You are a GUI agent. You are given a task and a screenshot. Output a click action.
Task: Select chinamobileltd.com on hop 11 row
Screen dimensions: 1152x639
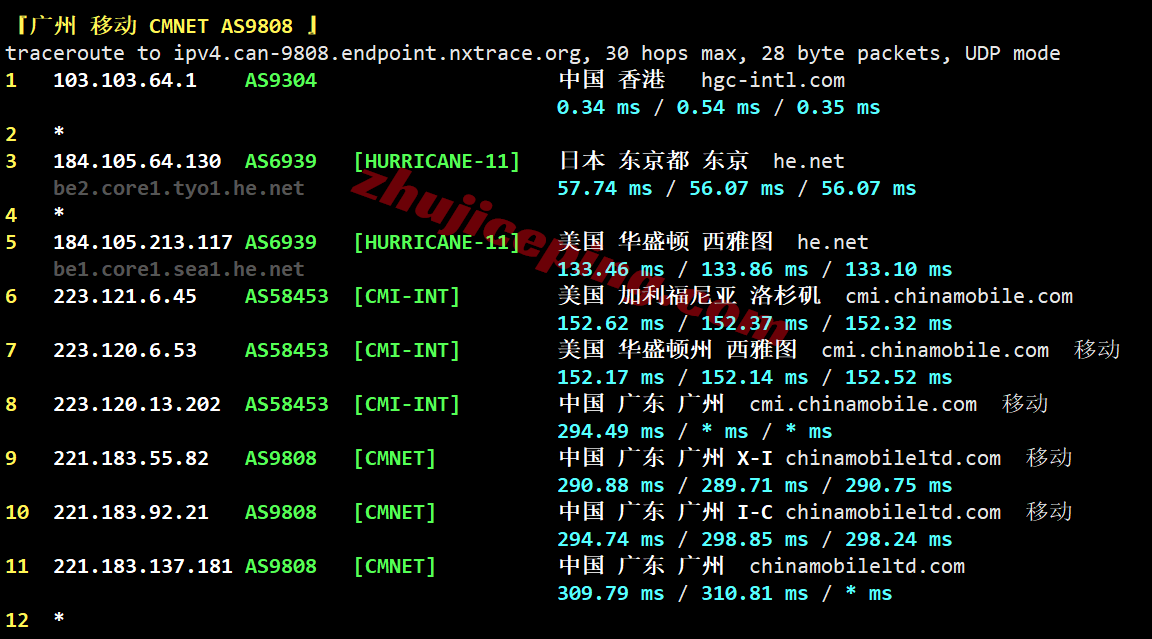pos(857,566)
